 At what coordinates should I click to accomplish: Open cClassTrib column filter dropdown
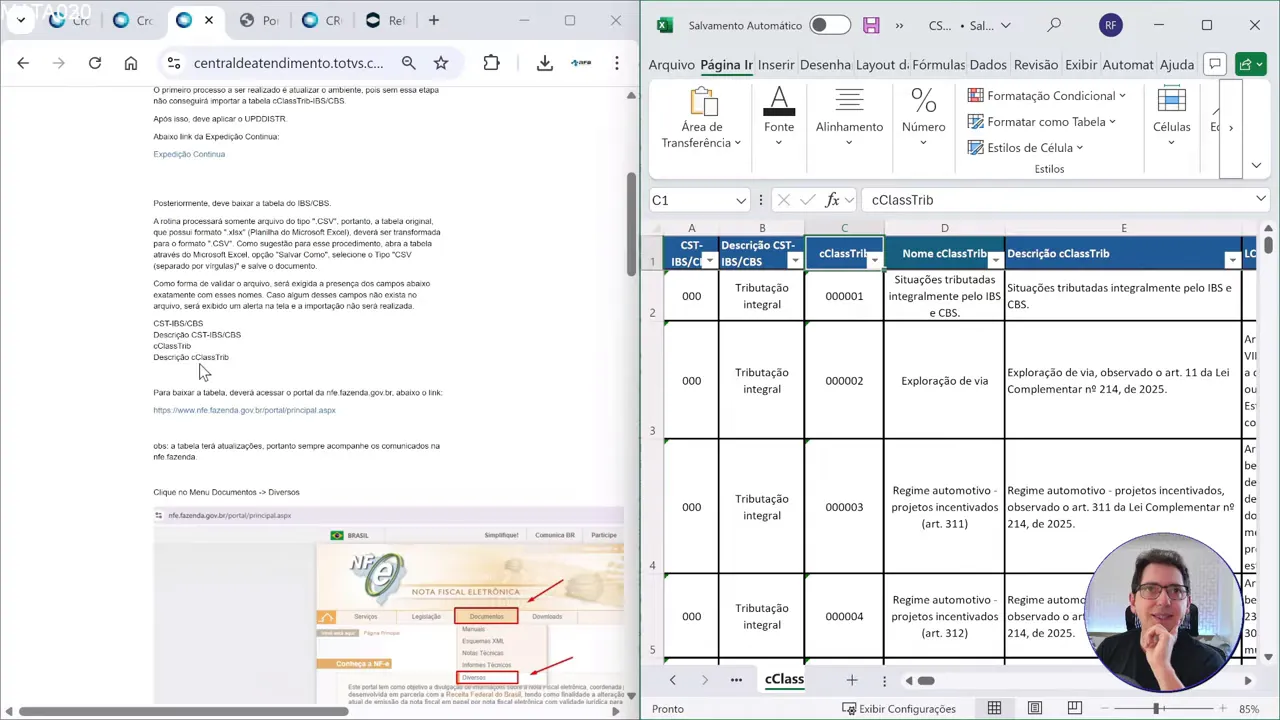tap(874, 261)
